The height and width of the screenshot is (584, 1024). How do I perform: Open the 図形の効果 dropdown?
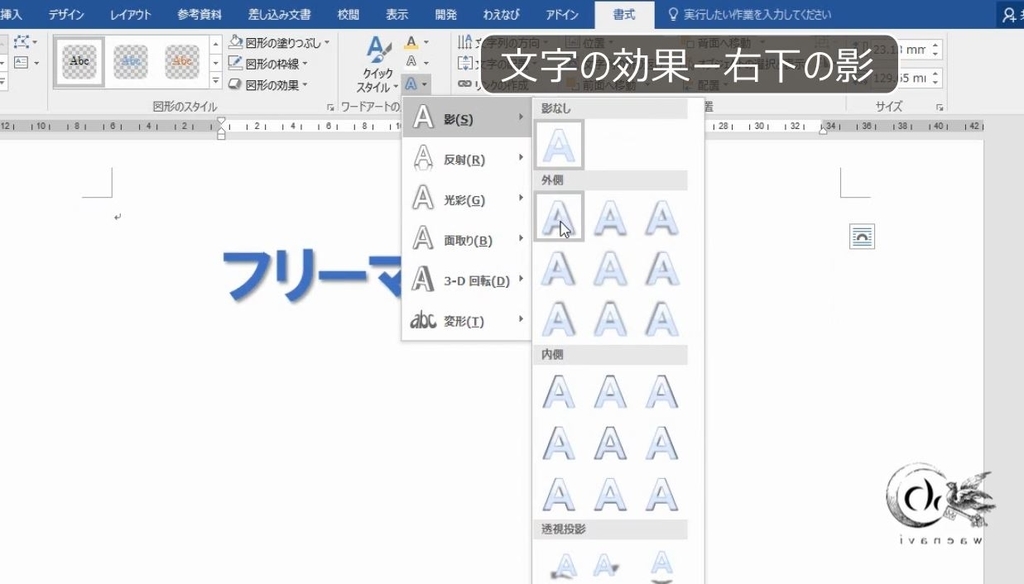268,85
